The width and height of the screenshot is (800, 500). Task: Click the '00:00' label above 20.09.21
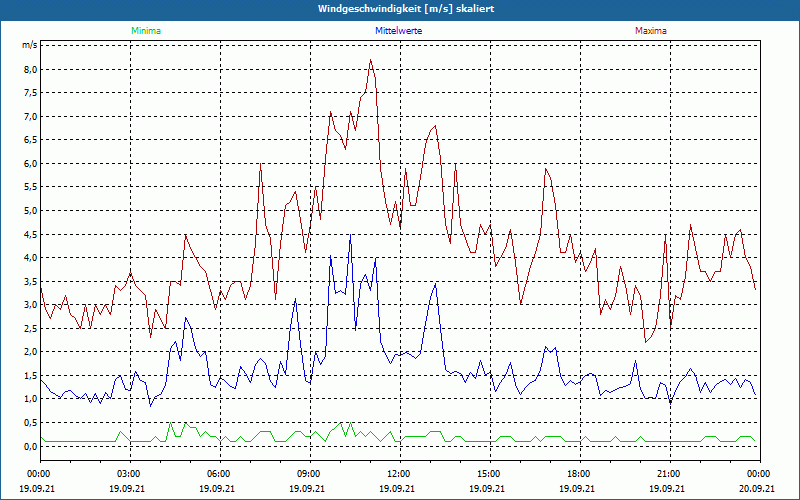click(757, 474)
